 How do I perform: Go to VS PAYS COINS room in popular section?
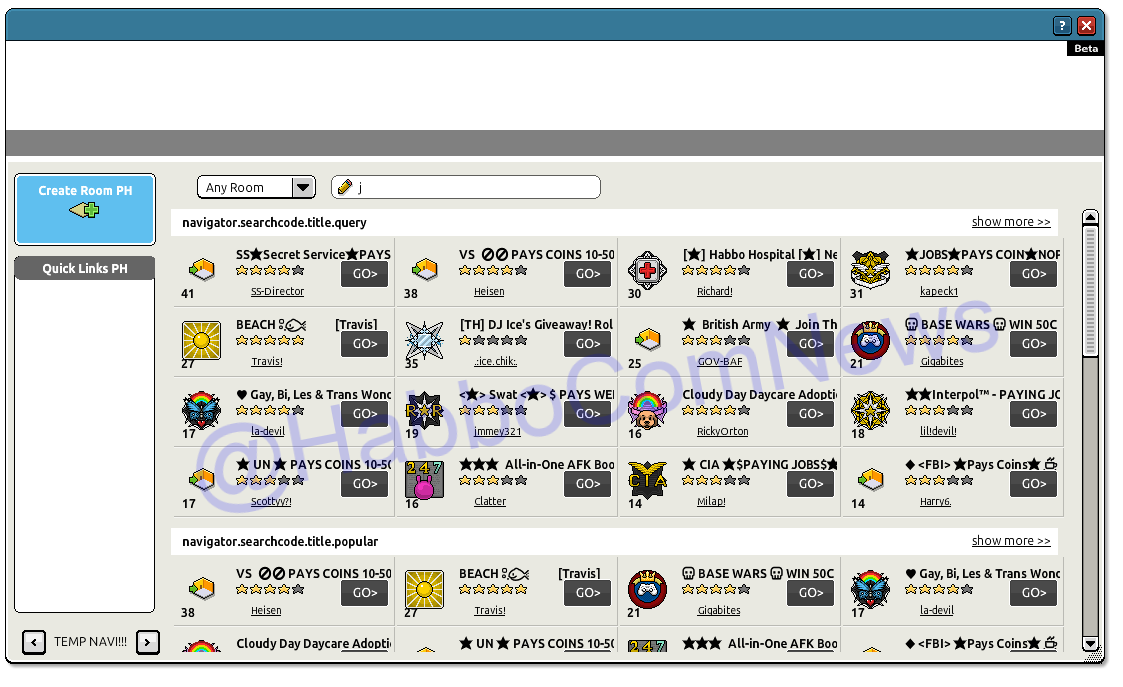tap(365, 592)
